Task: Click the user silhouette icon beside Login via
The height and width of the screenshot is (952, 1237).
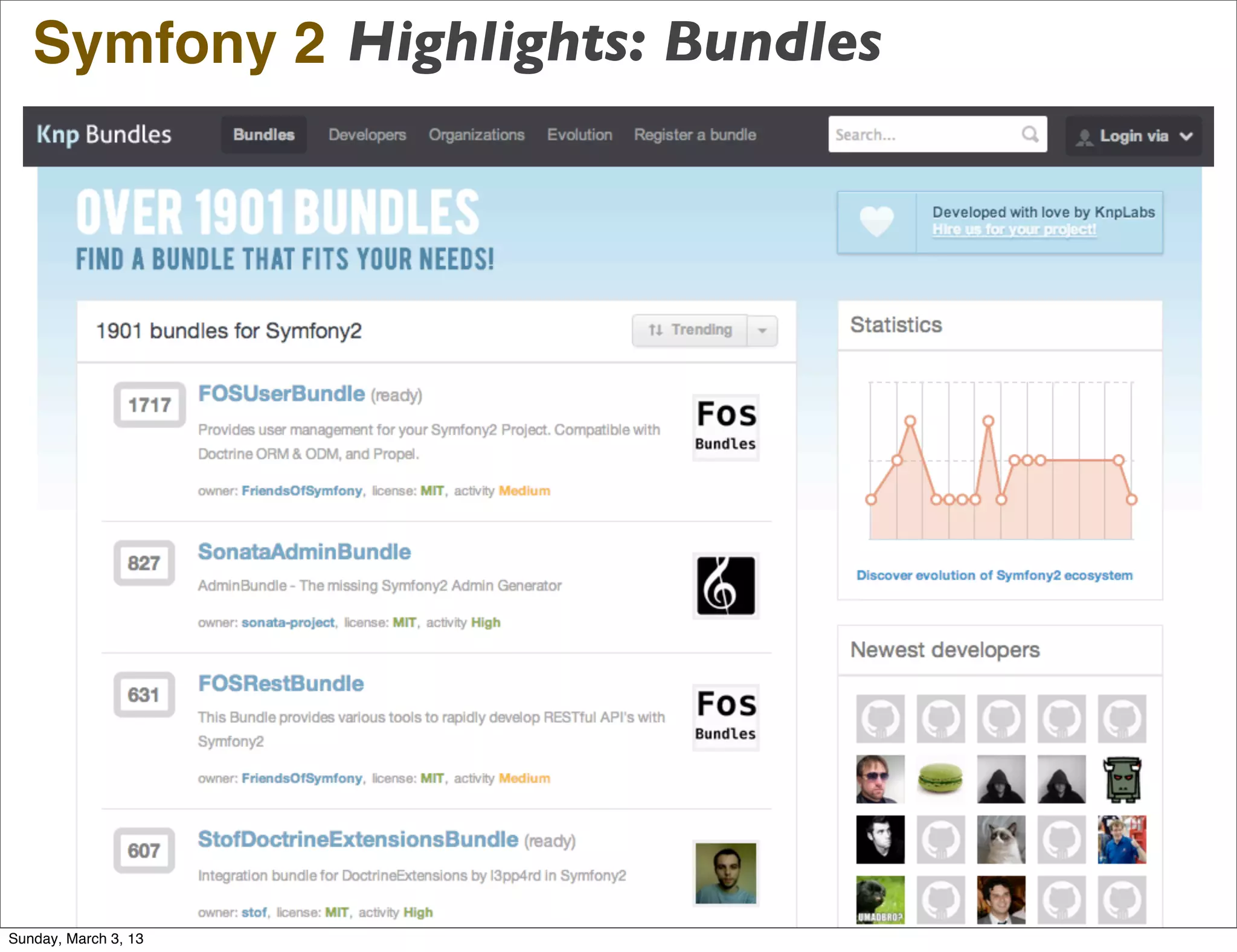Action: click(x=1085, y=137)
